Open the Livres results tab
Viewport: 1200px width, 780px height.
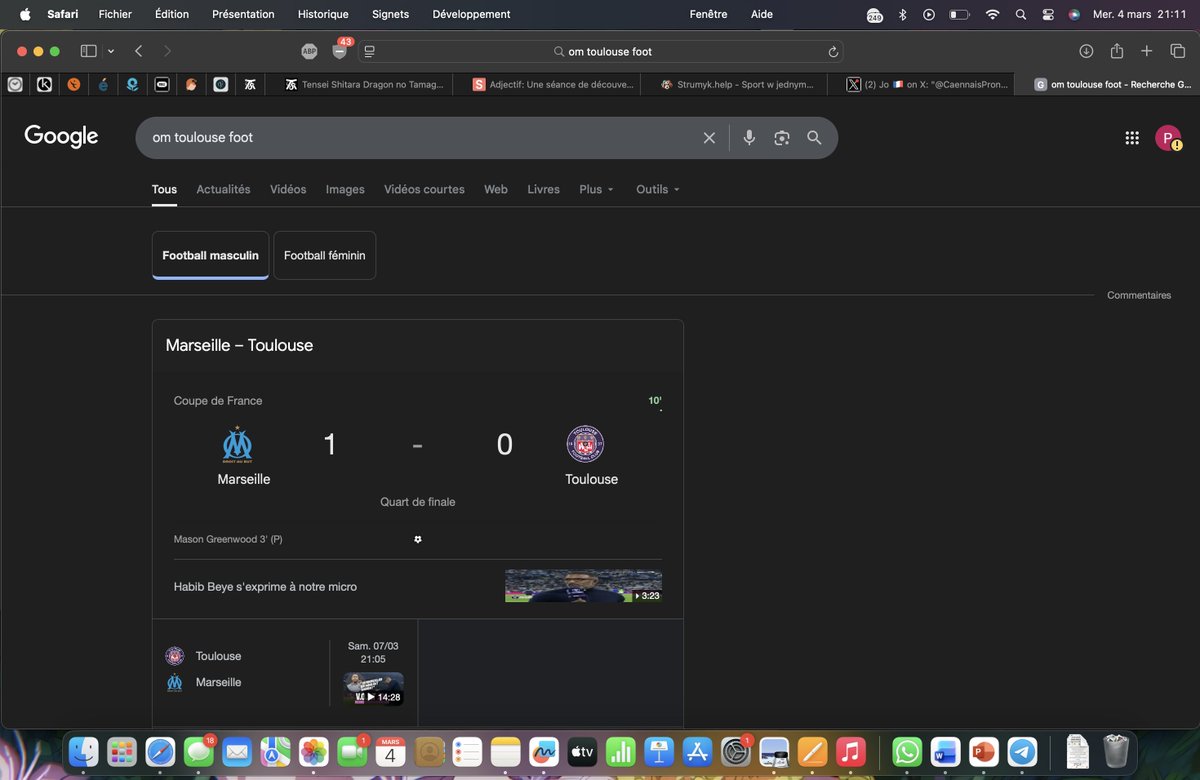(543, 189)
